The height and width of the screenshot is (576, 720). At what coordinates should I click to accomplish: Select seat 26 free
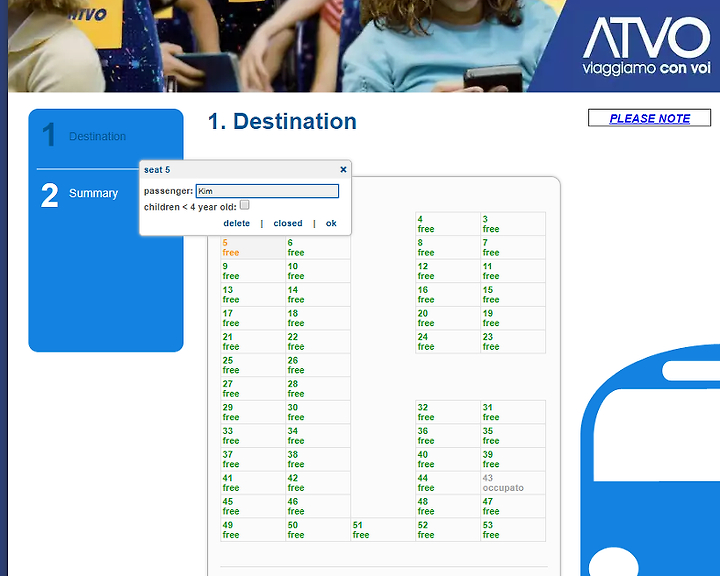318,365
